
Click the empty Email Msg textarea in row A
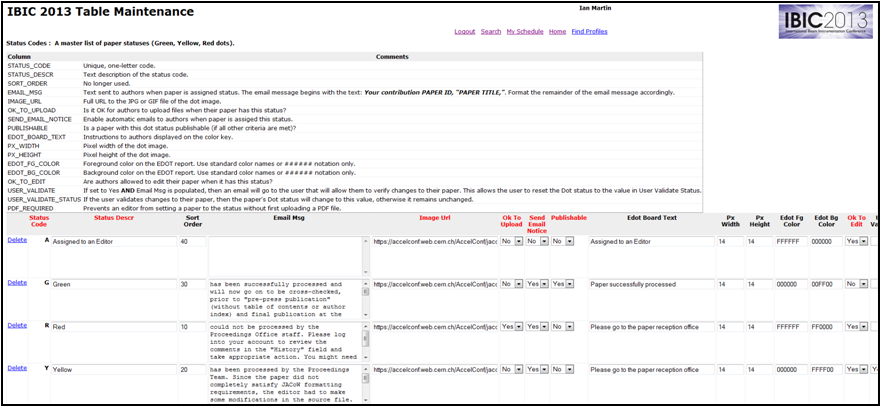pyautogui.click(x=289, y=256)
